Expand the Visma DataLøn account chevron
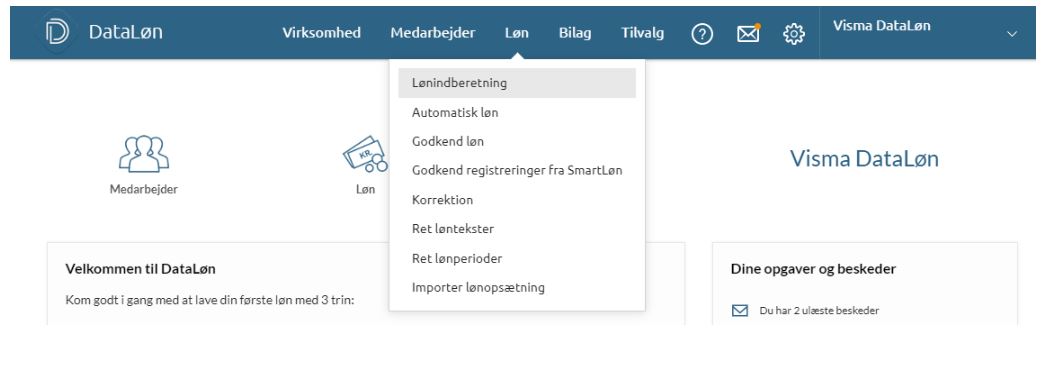The height and width of the screenshot is (368, 1047). click(x=1012, y=34)
